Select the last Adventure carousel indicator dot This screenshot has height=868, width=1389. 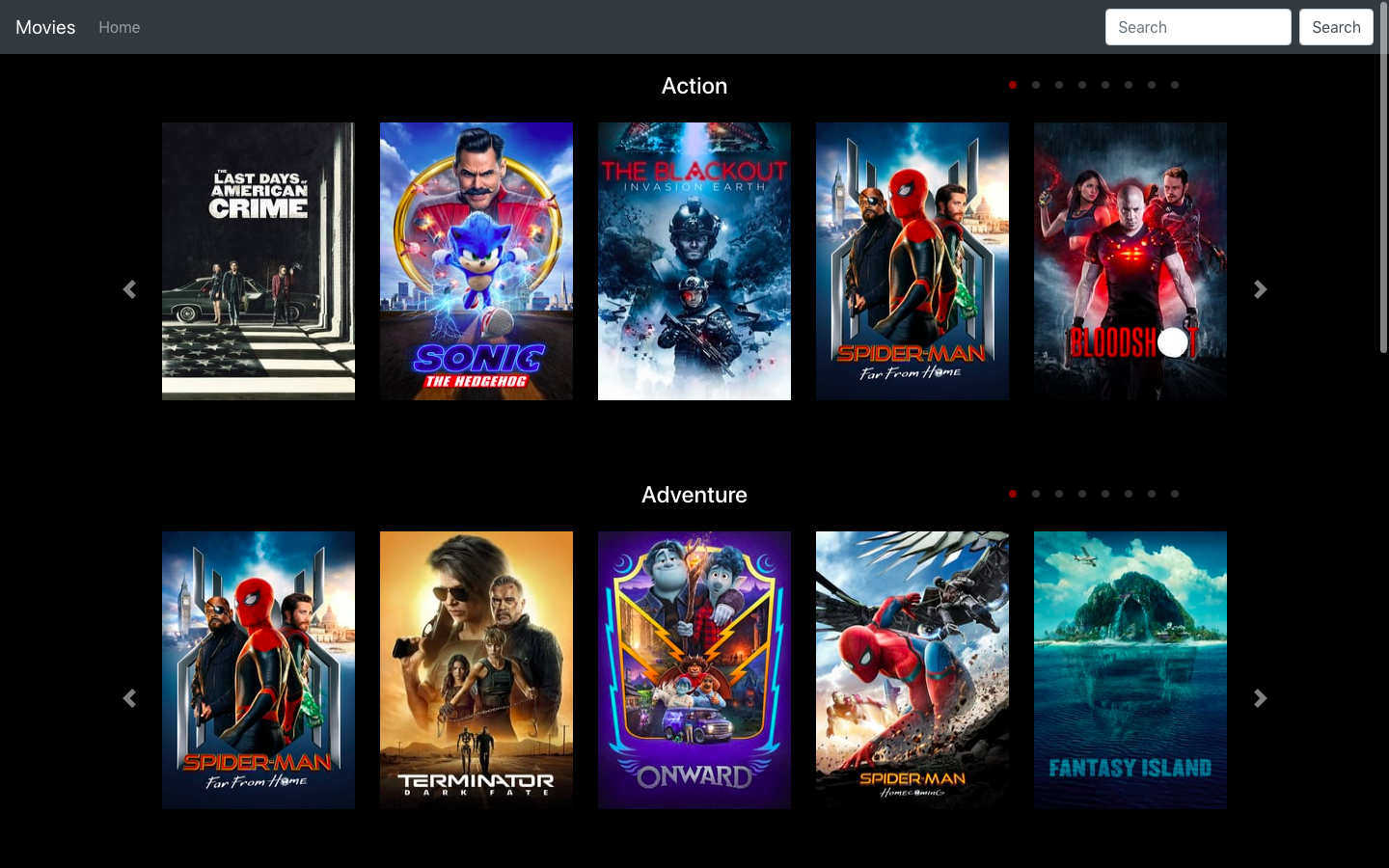point(1175,494)
